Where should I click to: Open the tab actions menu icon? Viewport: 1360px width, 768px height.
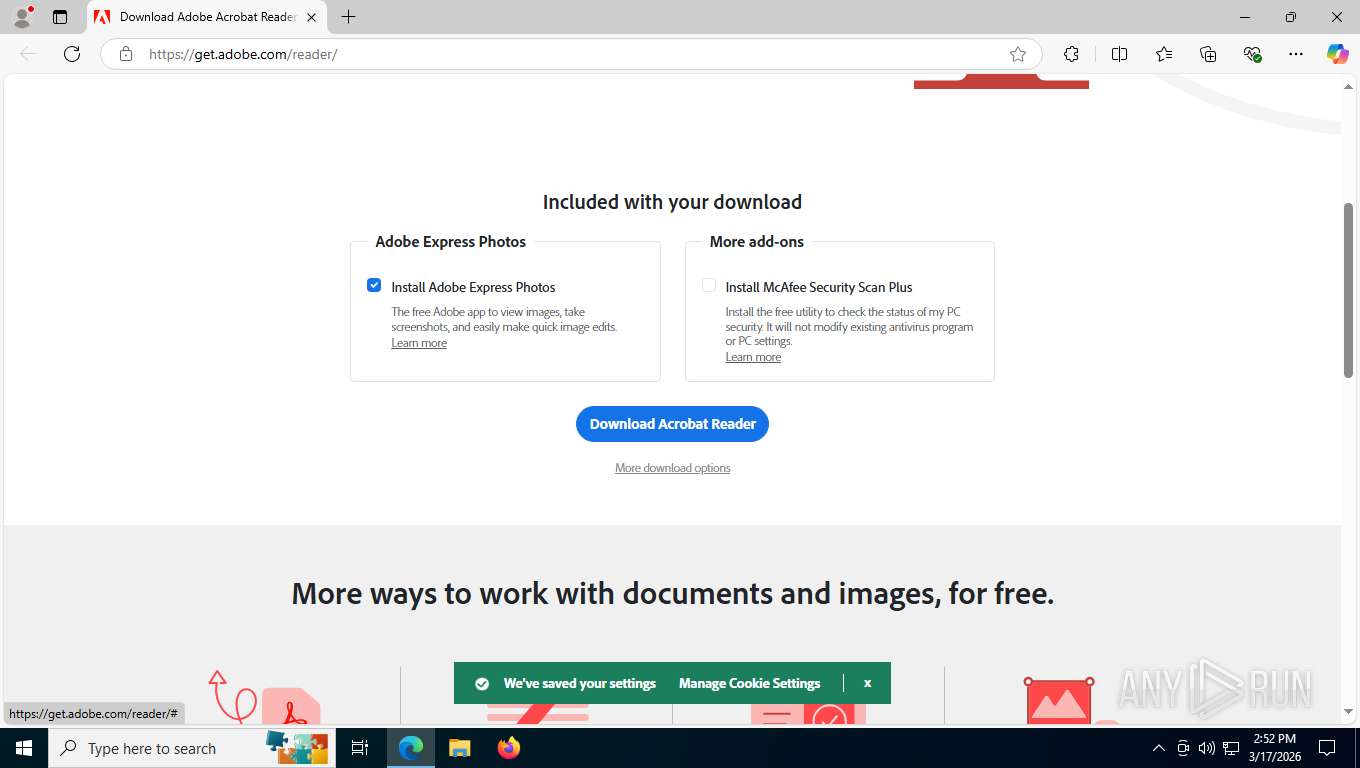point(60,17)
